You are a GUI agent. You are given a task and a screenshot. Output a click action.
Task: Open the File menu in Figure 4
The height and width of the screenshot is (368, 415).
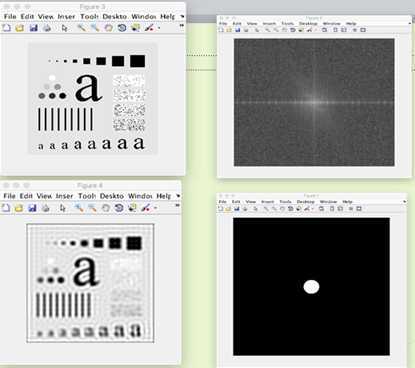9,196
